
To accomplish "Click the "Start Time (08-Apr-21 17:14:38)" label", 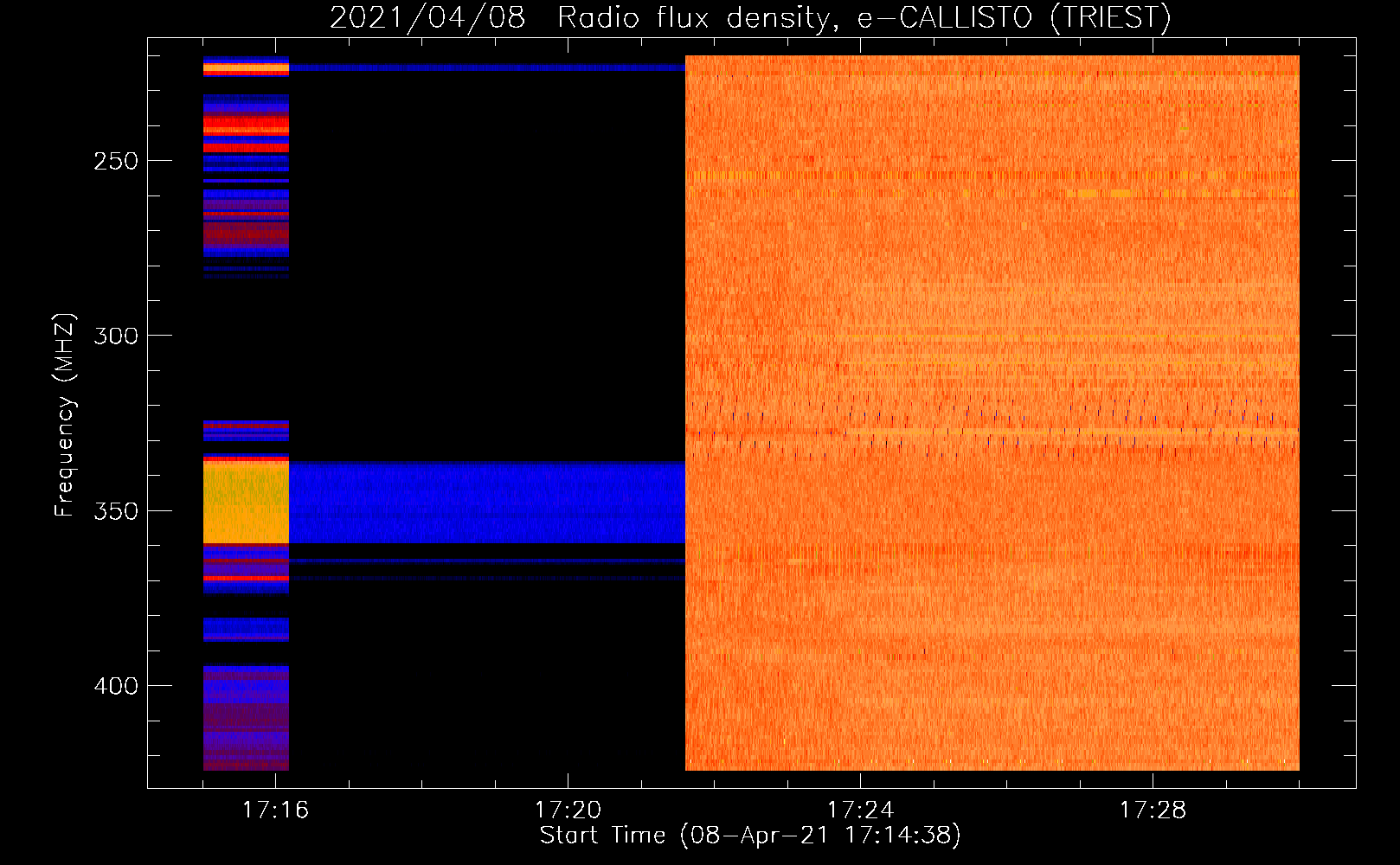I will pos(750,836).
